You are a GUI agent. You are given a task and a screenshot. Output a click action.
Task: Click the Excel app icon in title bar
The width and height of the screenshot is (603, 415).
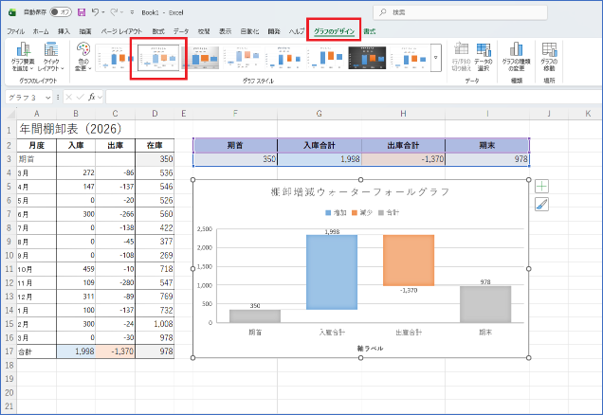[12, 12]
